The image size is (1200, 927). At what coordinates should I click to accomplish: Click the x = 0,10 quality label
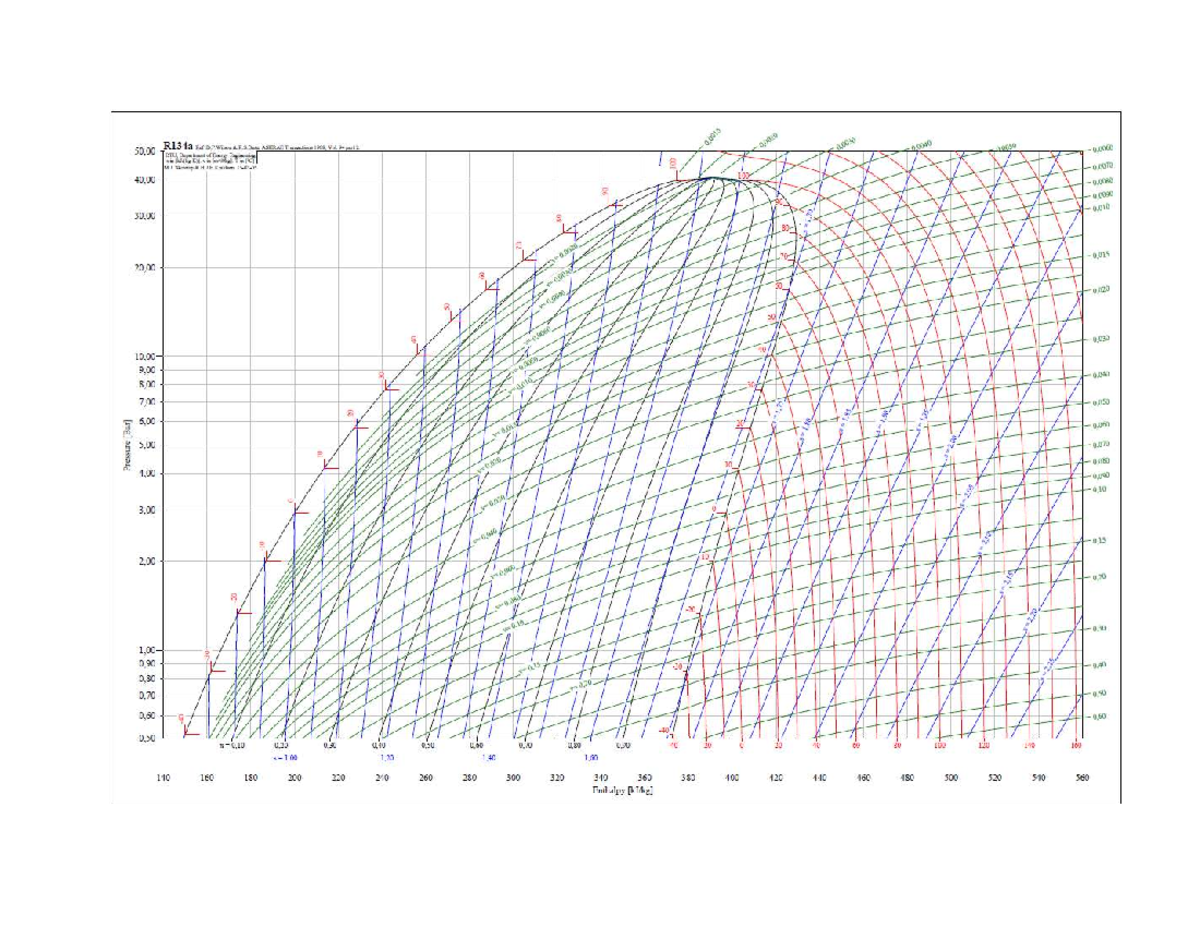231,746
